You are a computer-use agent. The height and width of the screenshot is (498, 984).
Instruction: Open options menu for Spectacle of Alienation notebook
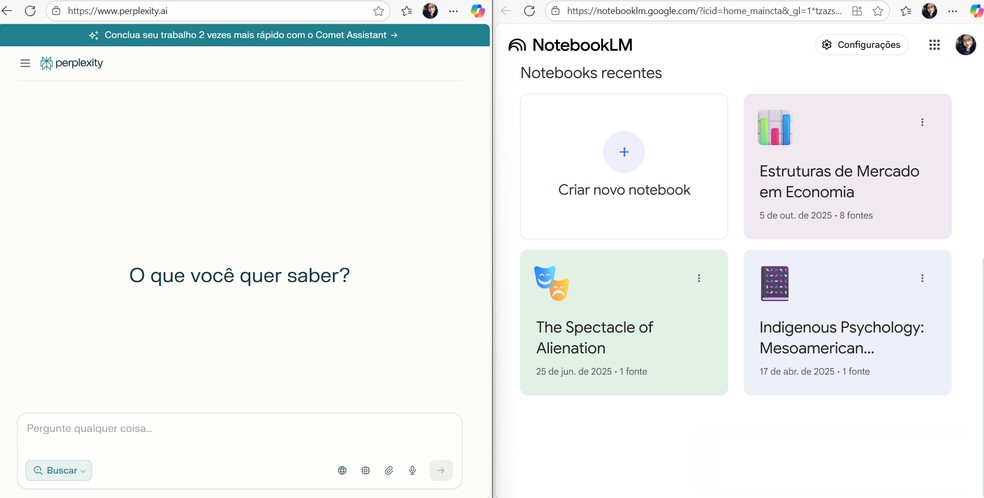[698, 278]
